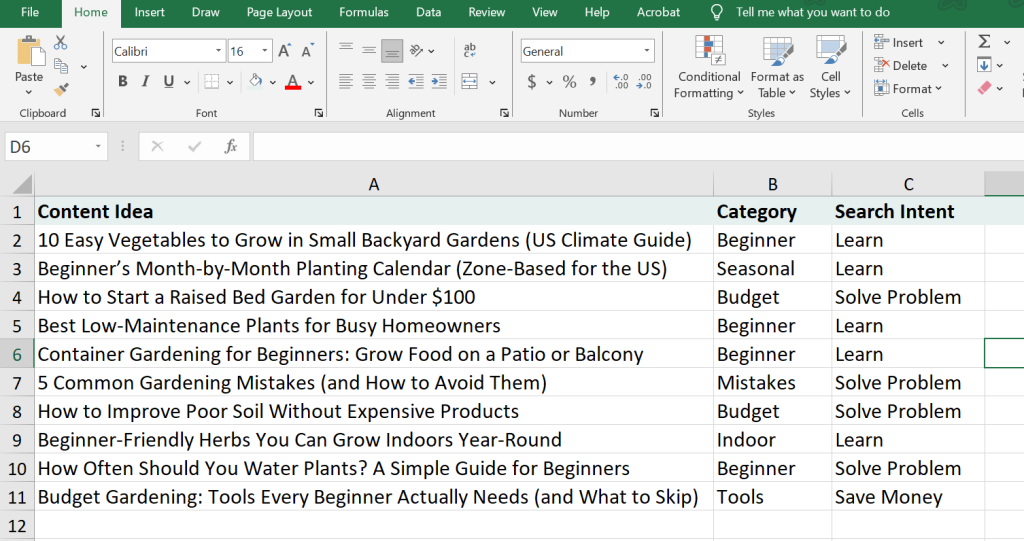Toggle Bold formatting
The width and height of the screenshot is (1024, 541).
pyautogui.click(x=123, y=82)
